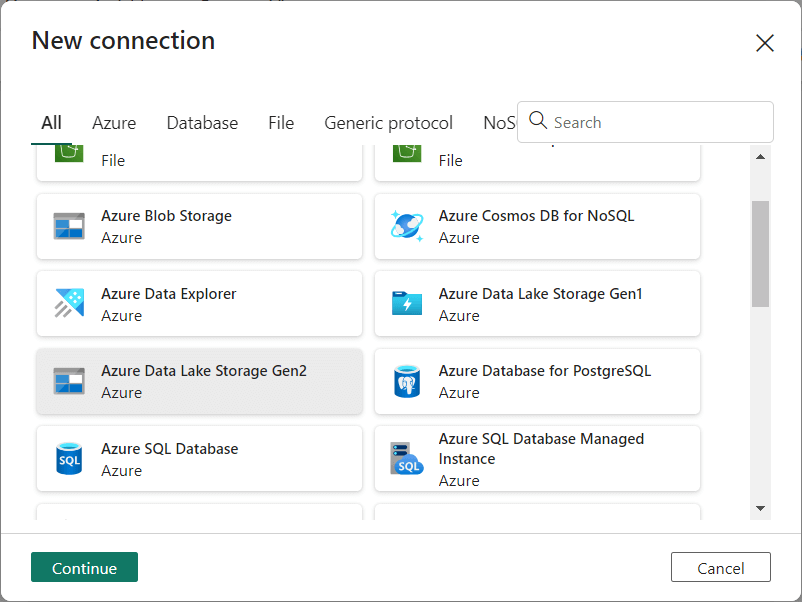The height and width of the screenshot is (602, 802).
Task: Click the scroll down arrow
Action: [760, 509]
